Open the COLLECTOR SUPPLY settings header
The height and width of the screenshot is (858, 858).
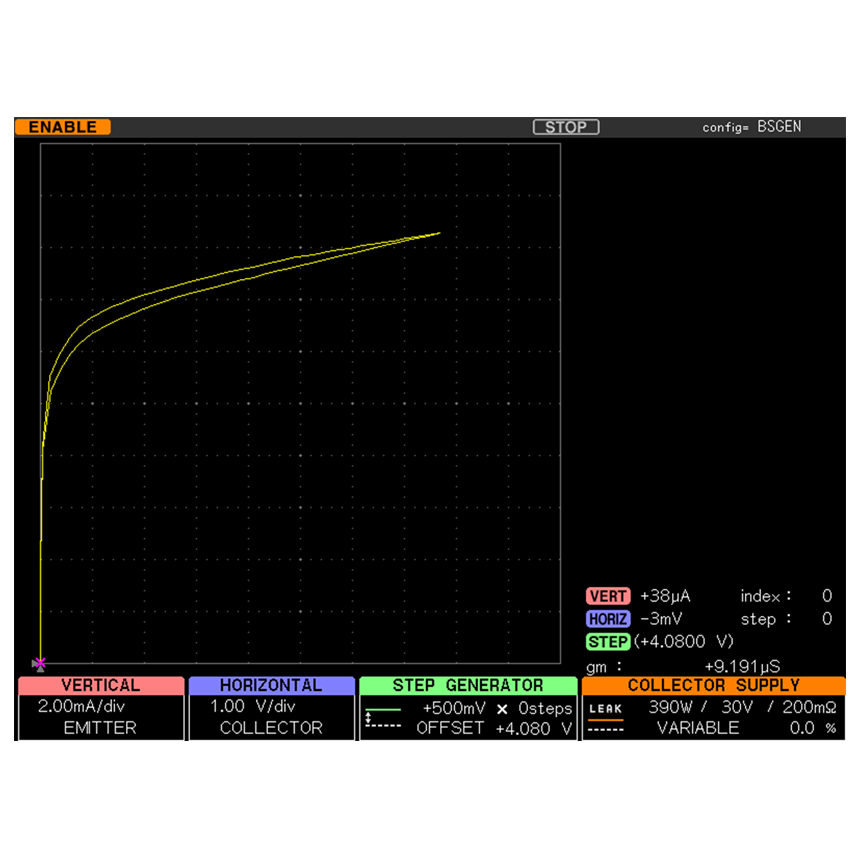[713, 686]
